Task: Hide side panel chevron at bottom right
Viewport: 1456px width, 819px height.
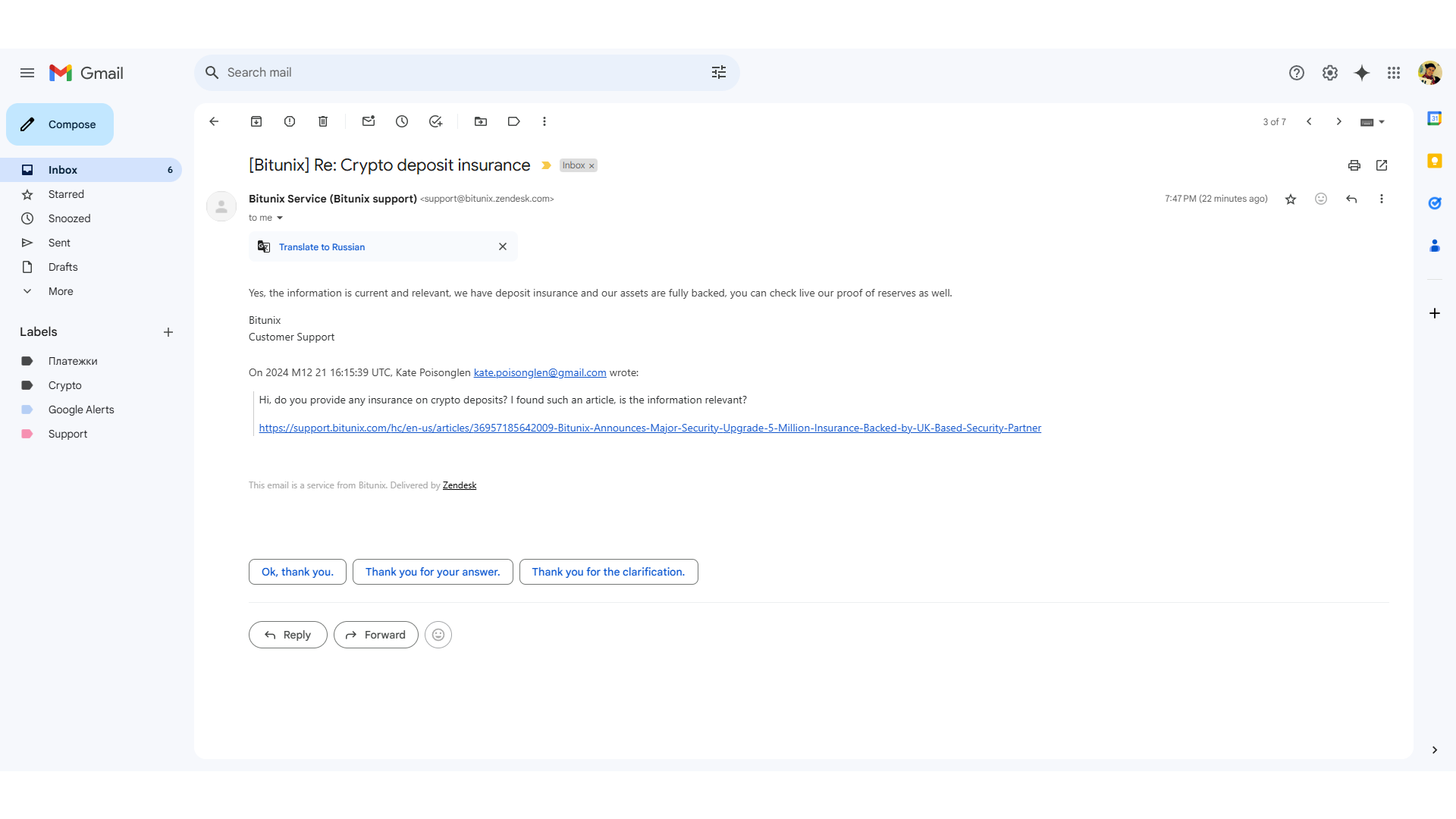Action: [x=1435, y=750]
